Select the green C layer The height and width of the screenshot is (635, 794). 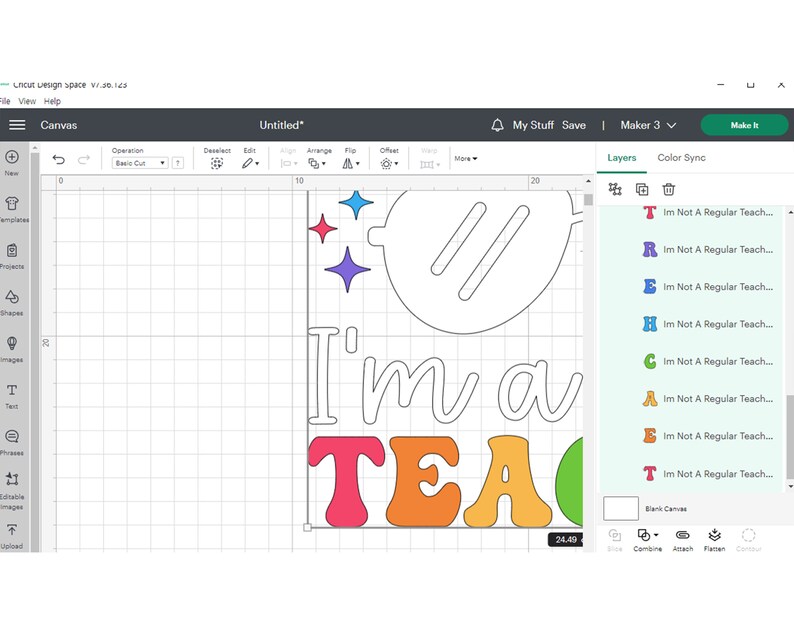tap(691, 362)
